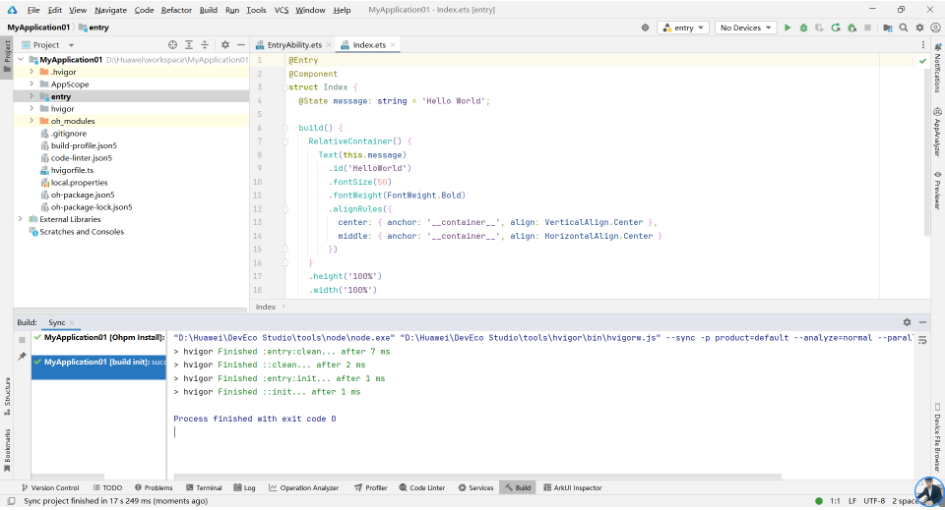
Task: Collapse the MyApplication01 root node
Action: [21, 60]
